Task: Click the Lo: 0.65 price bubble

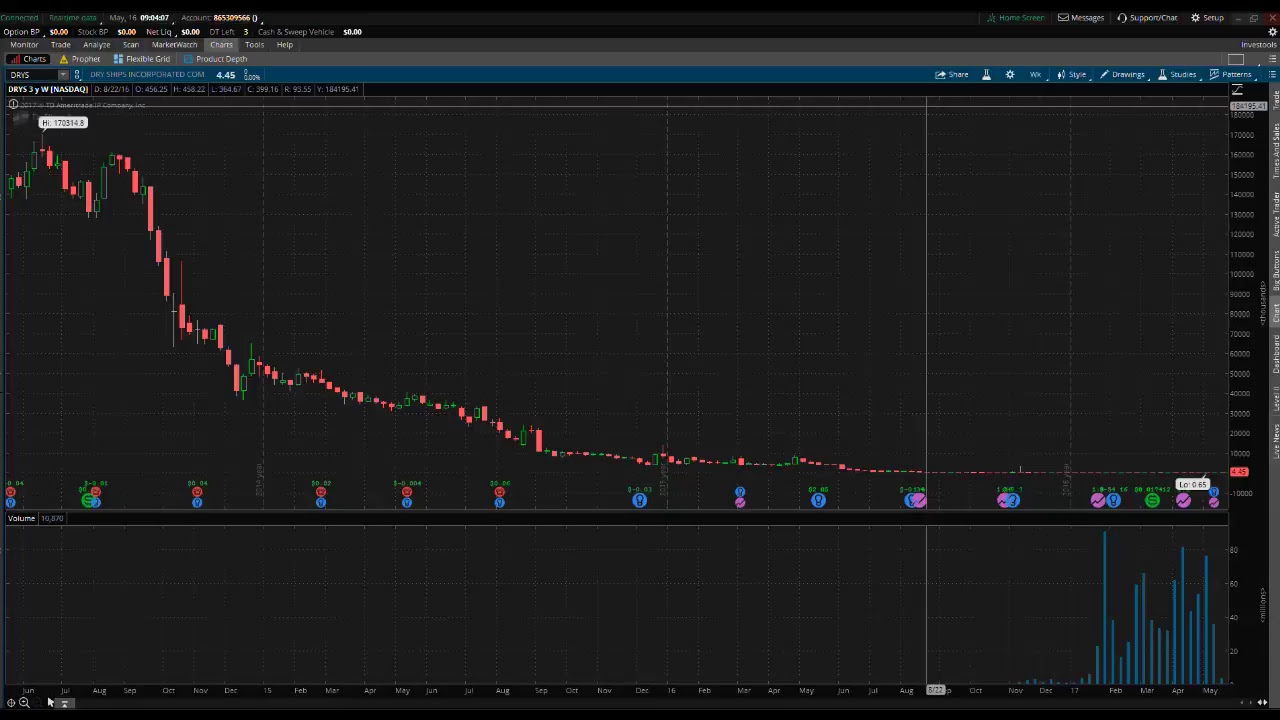Action: coord(1192,485)
